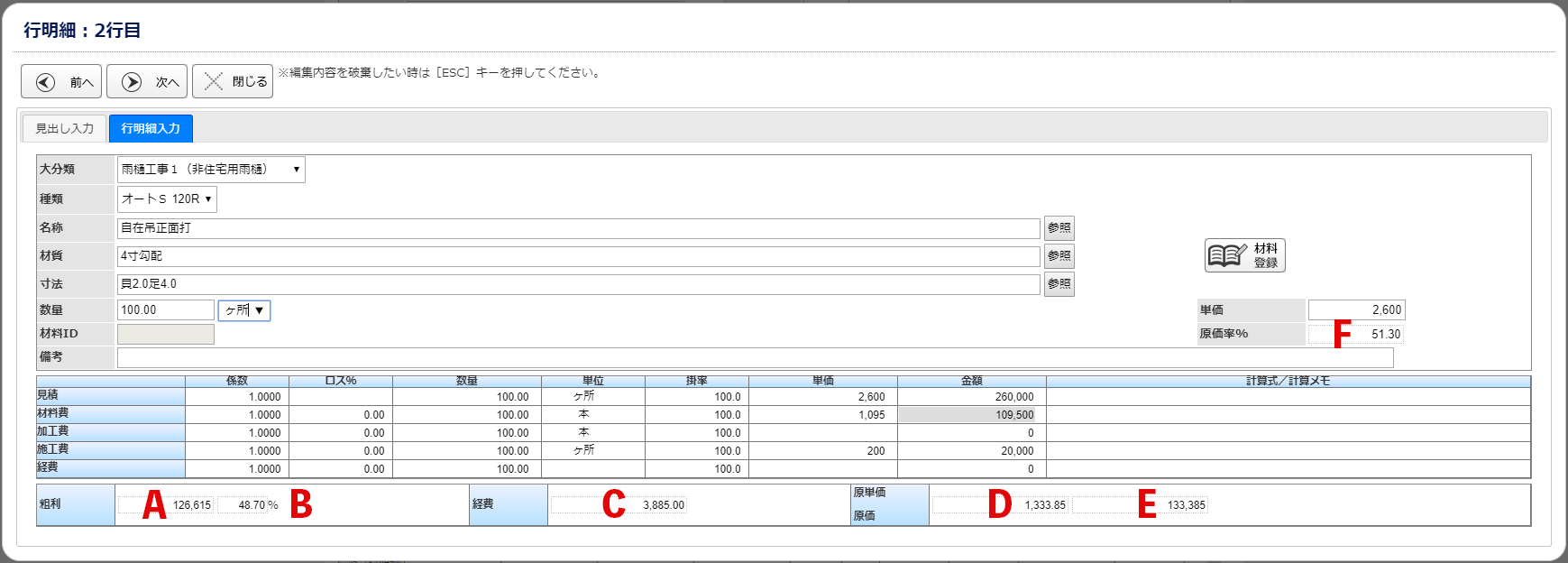Screen dimensions: 1568x563
Task: Click the 数量 field showing 100.00
Action: click(165, 310)
